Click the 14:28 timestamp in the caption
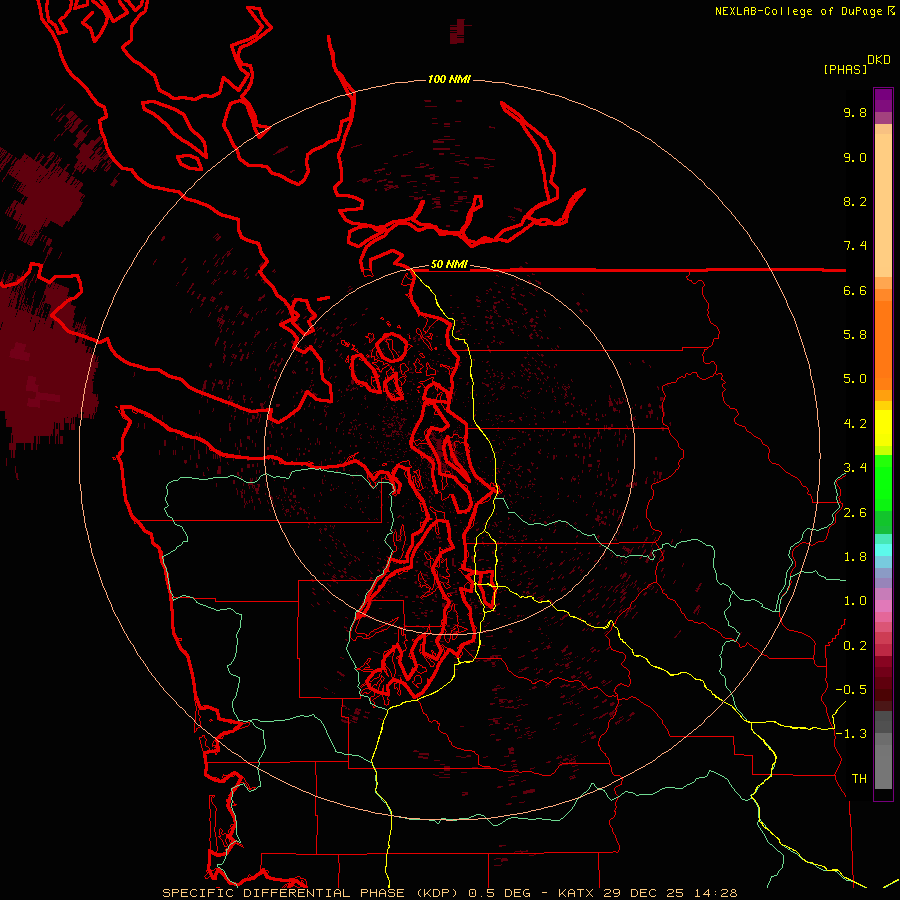The width and height of the screenshot is (900, 900). (715, 893)
